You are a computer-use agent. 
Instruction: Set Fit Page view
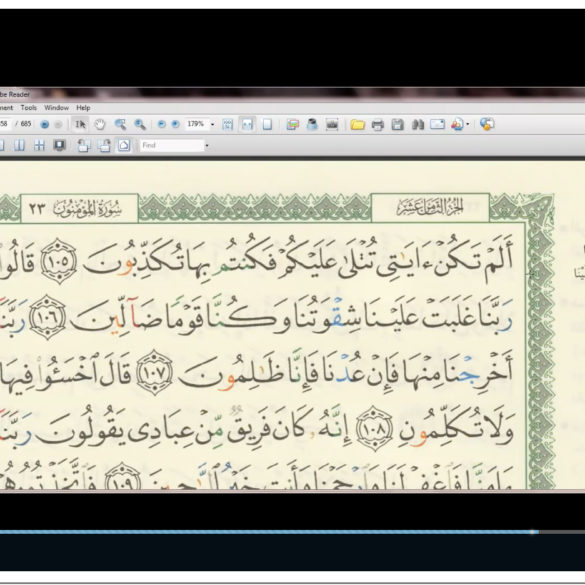[268, 124]
